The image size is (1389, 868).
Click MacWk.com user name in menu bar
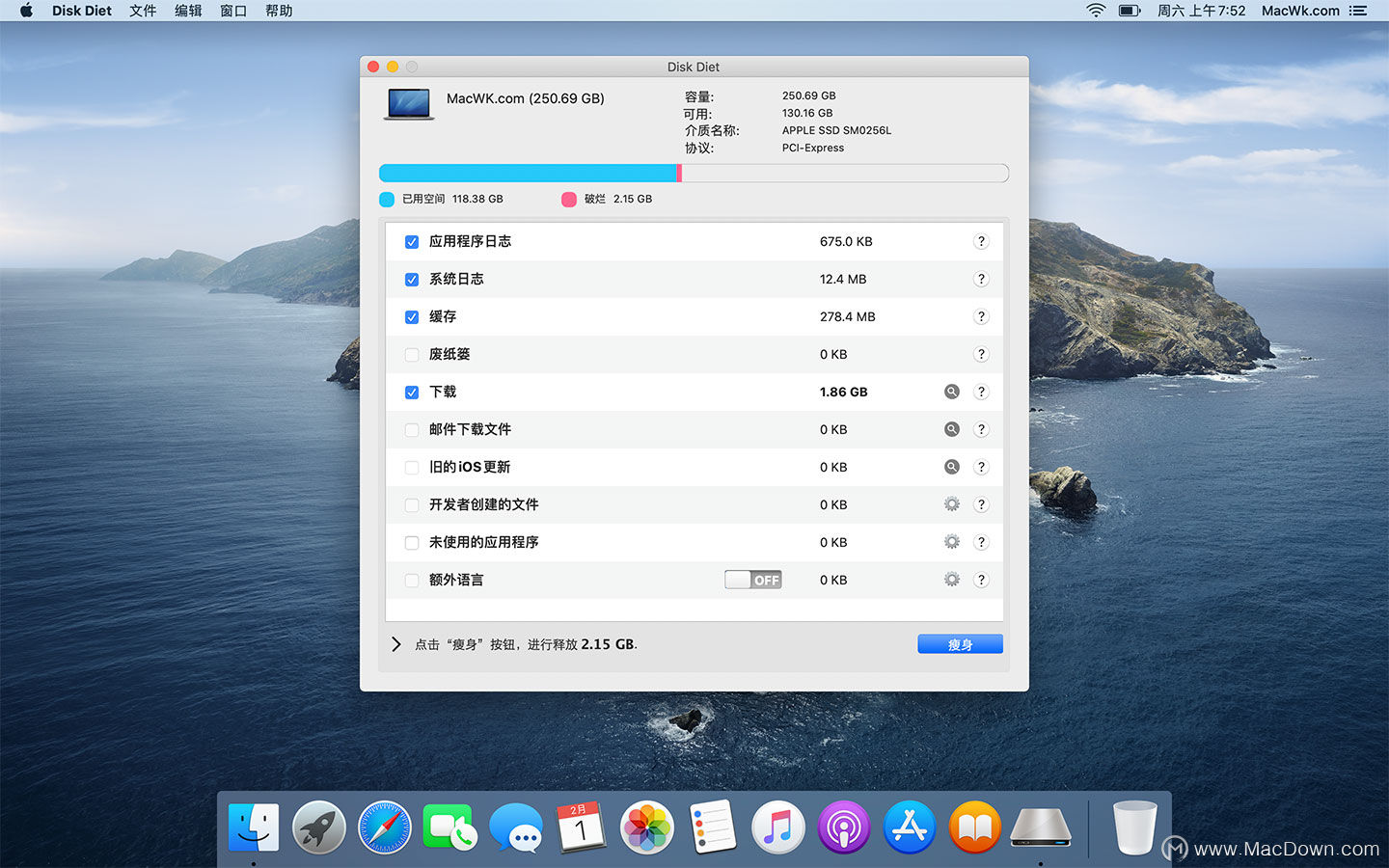pyautogui.click(x=1300, y=11)
